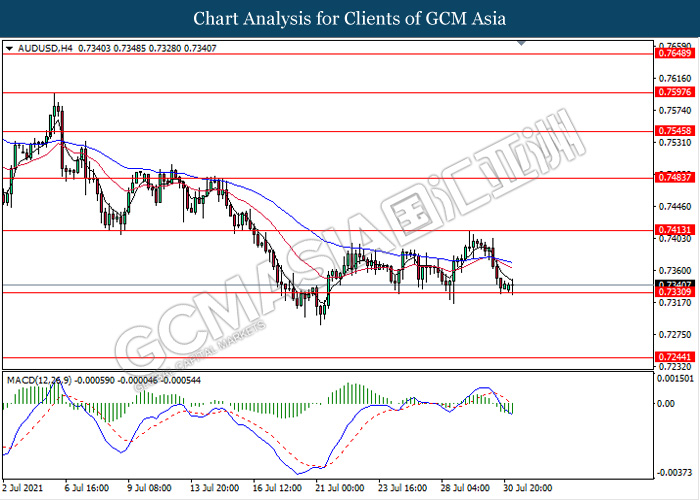Click the 0.75310 price scale value

(675, 142)
